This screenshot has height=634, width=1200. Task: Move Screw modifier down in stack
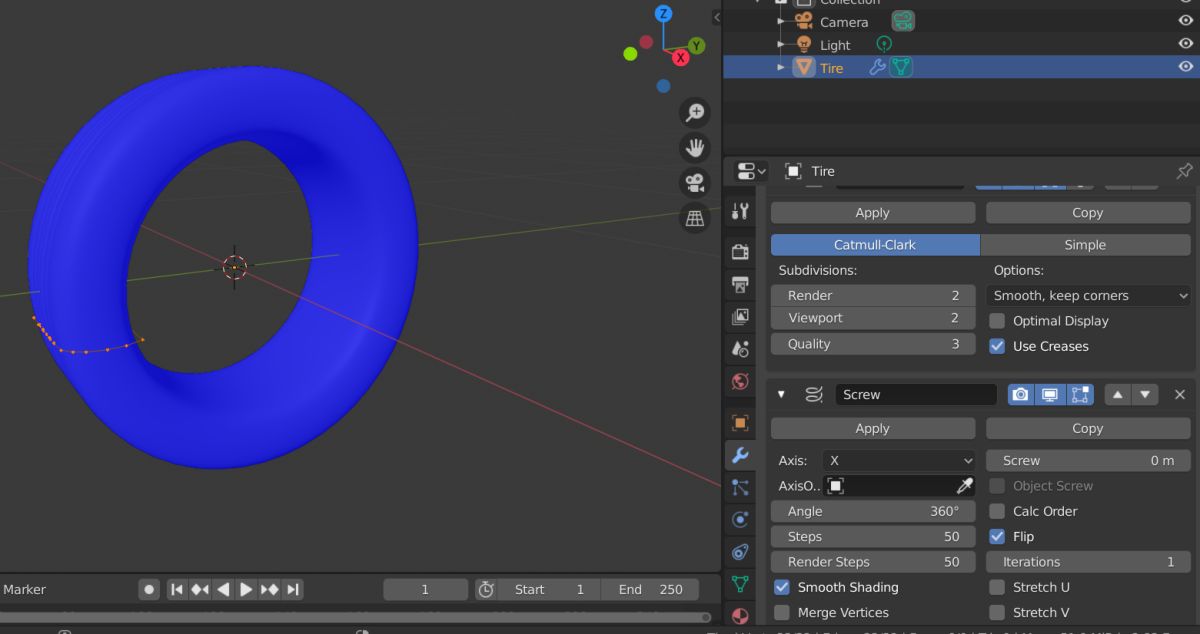pyautogui.click(x=1145, y=395)
